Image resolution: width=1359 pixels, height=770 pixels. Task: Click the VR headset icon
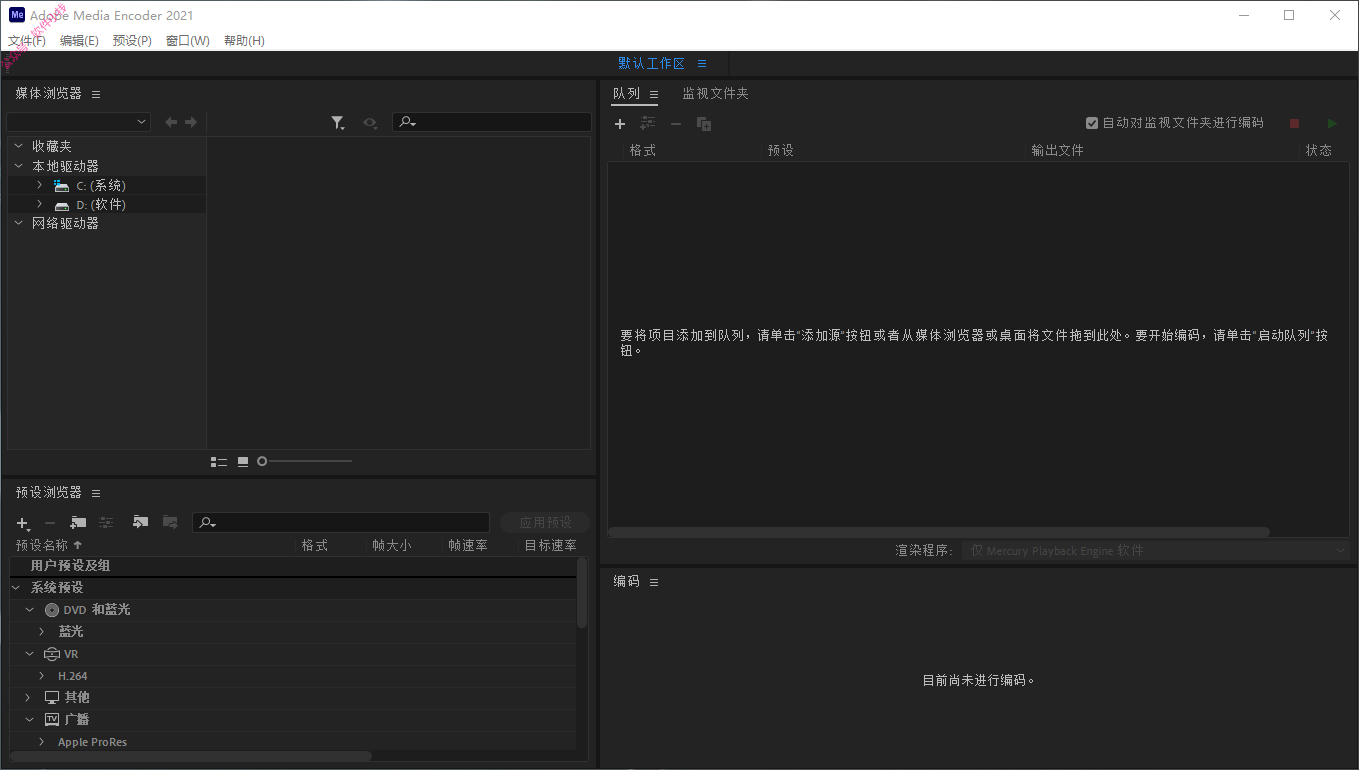pyautogui.click(x=52, y=654)
